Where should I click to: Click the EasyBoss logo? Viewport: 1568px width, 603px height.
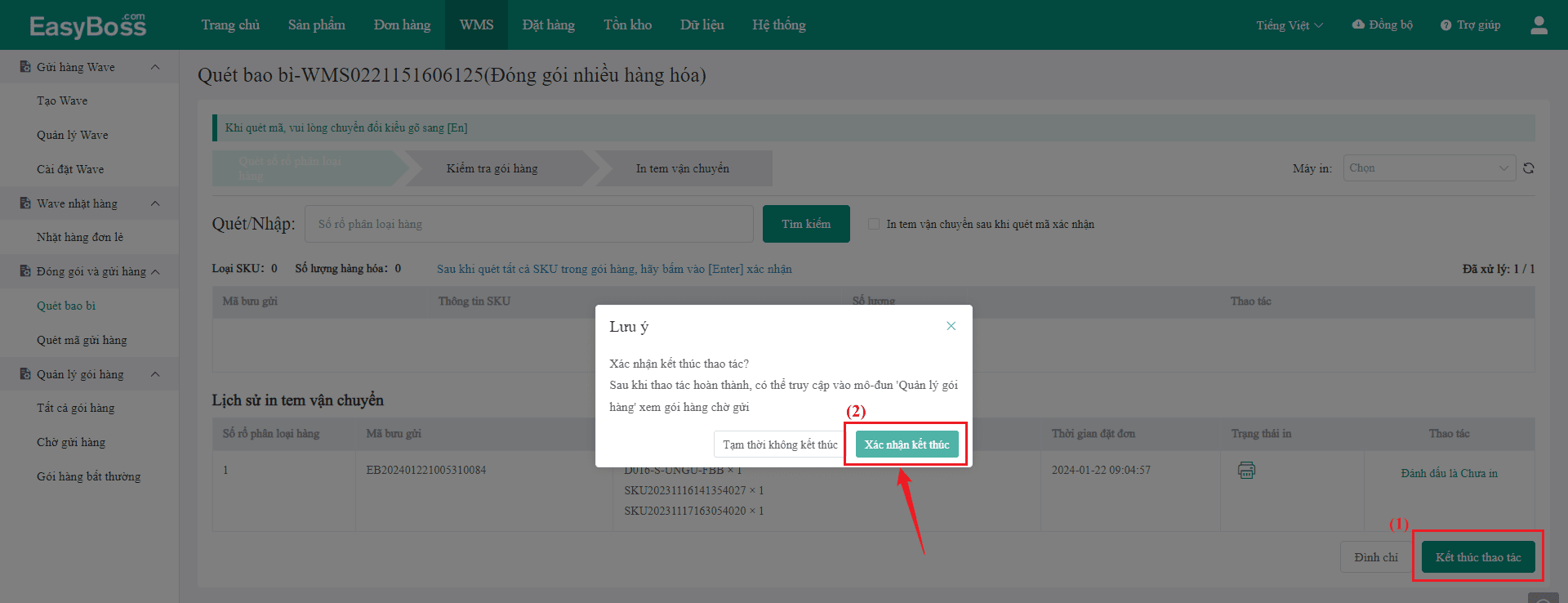[87, 25]
